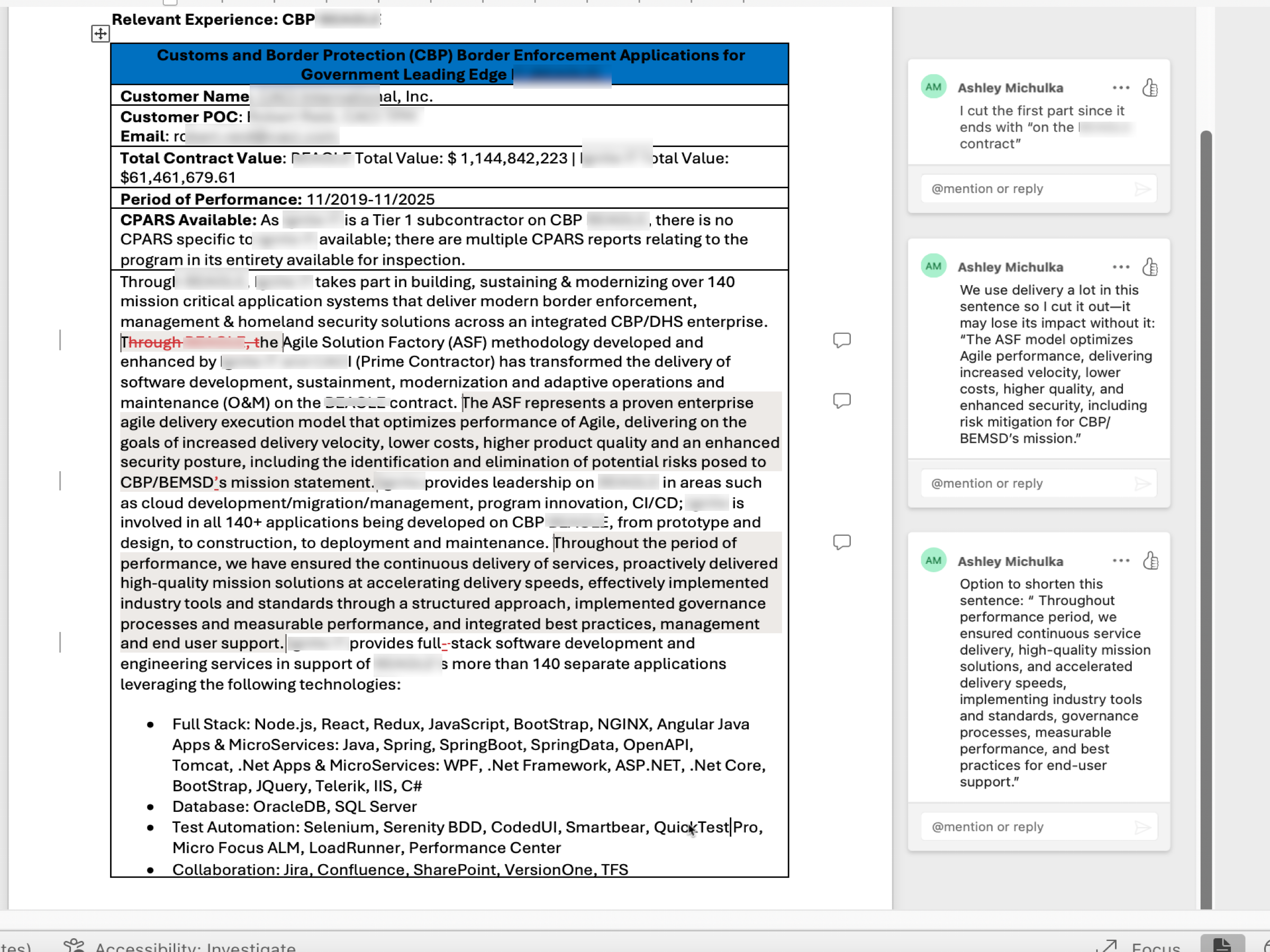Click the table move handle icon
Image resolution: width=1270 pixels, height=952 pixels.
(x=101, y=34)
